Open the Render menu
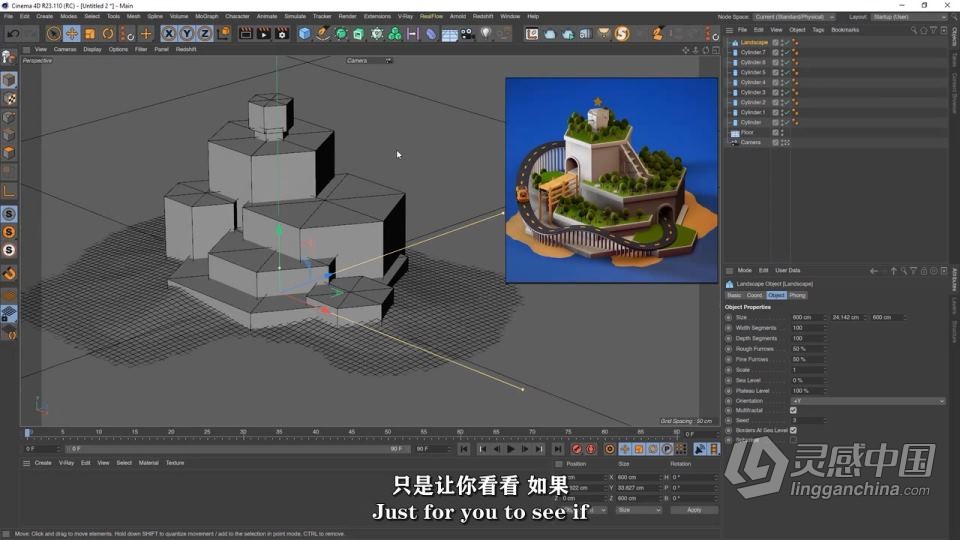Screen dimensions: 960x540 (347, 17)
